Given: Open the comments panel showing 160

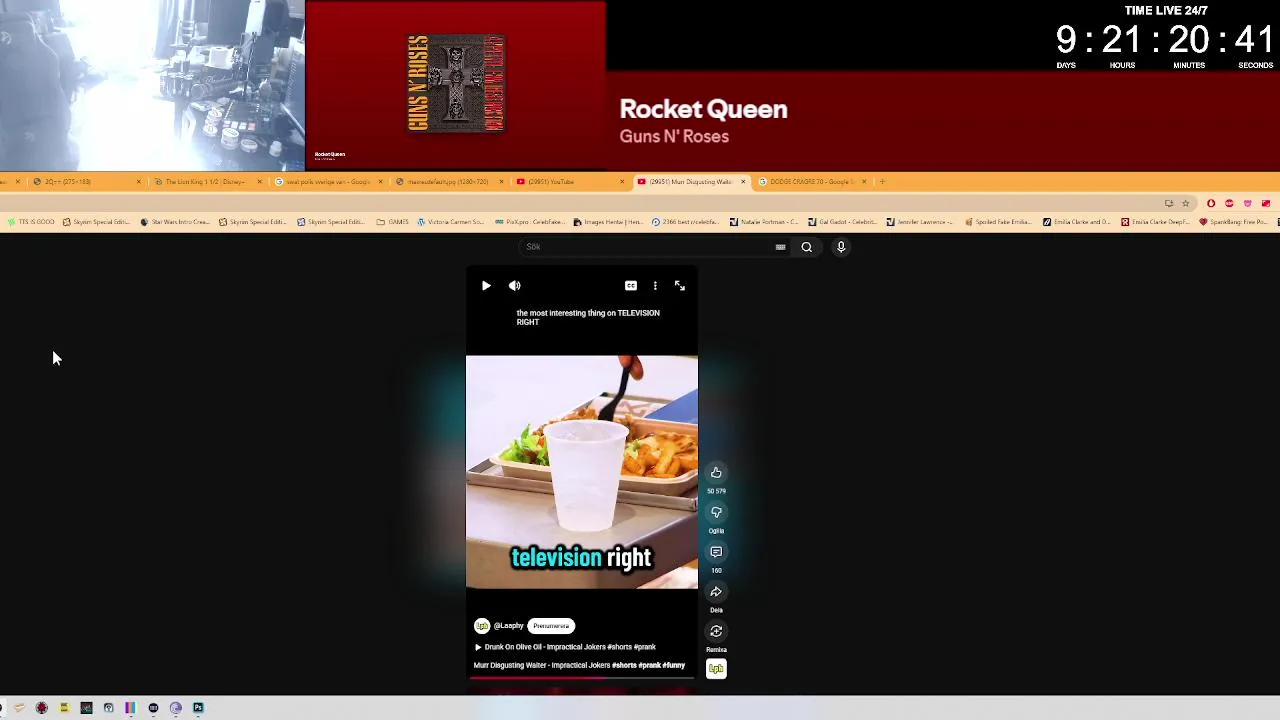Looking at the screenshot, I should tap(716, 552).
